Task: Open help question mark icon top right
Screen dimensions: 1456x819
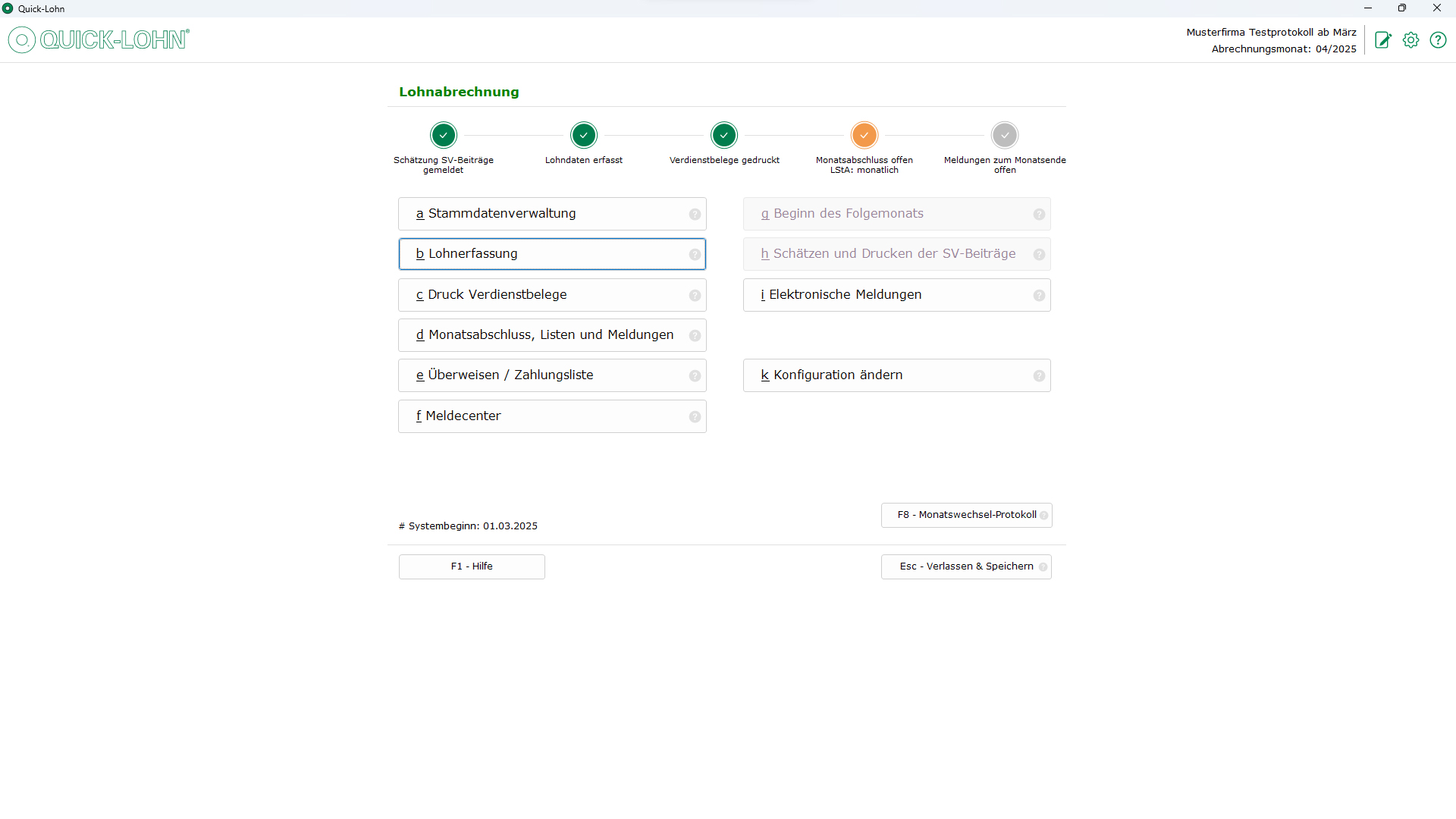Action: click(x=1438, y=40)
